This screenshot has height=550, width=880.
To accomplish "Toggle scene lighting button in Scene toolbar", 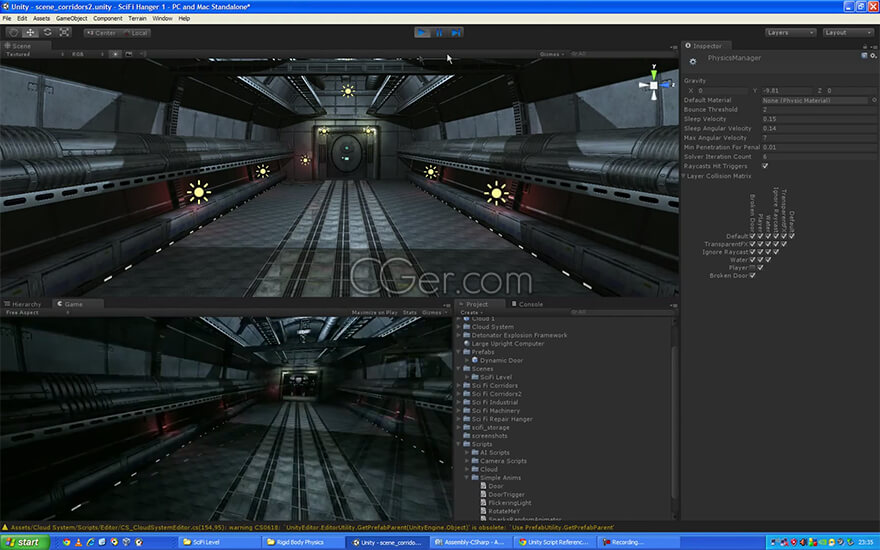I will (x=115, y=54).
